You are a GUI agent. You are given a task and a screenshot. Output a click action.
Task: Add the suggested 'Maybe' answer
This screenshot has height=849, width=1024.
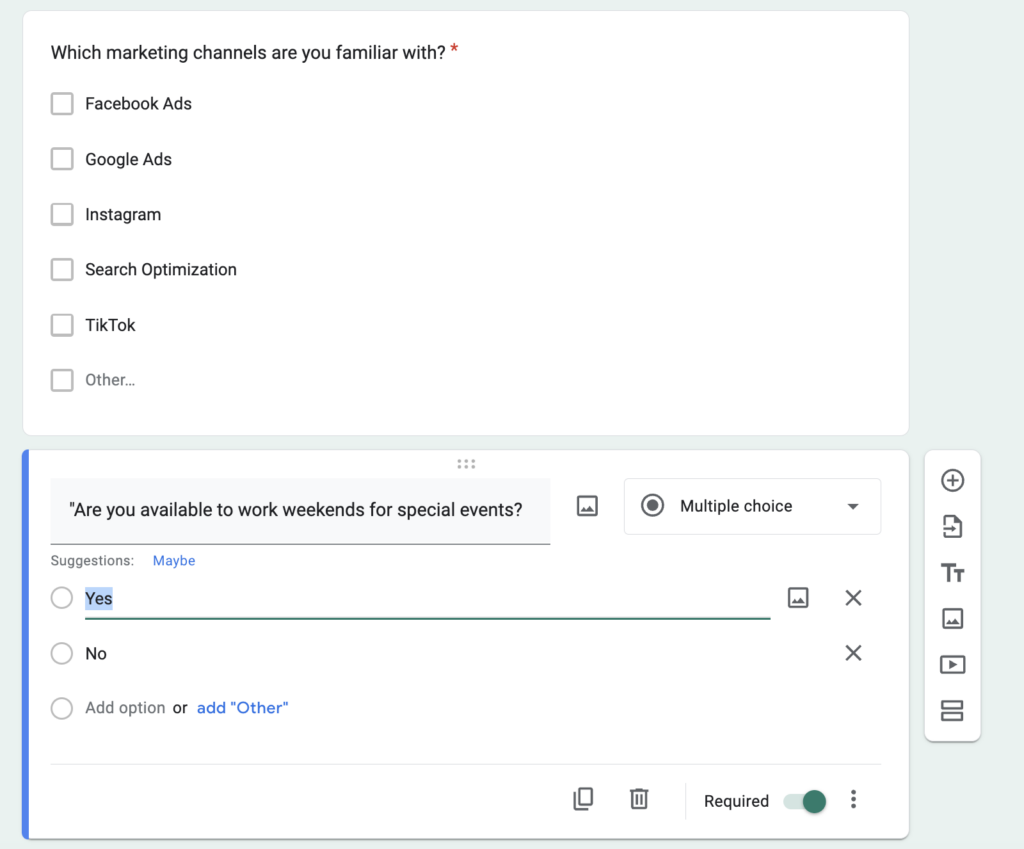click(x=173, y=560)
